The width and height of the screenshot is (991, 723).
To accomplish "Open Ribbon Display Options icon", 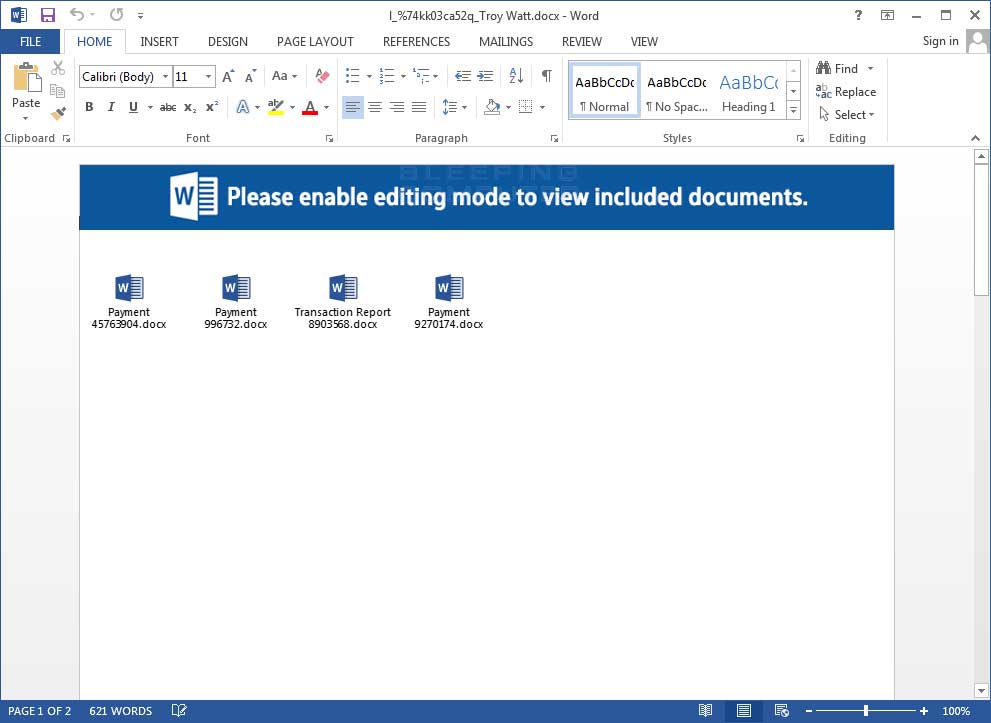I will (x=887, y=15).
